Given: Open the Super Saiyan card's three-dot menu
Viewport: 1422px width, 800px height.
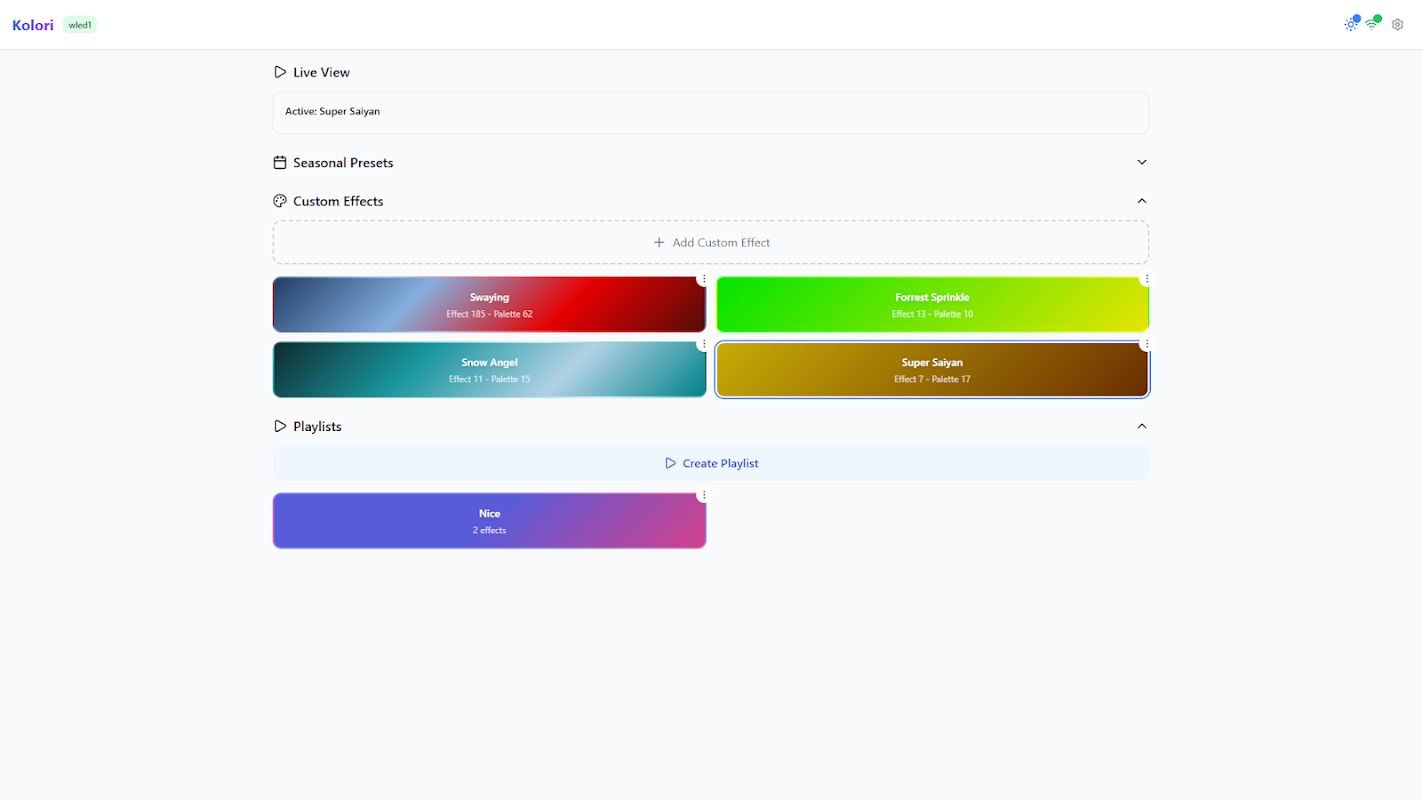Looking at the screenshot, I should (x=1147, y=344).
